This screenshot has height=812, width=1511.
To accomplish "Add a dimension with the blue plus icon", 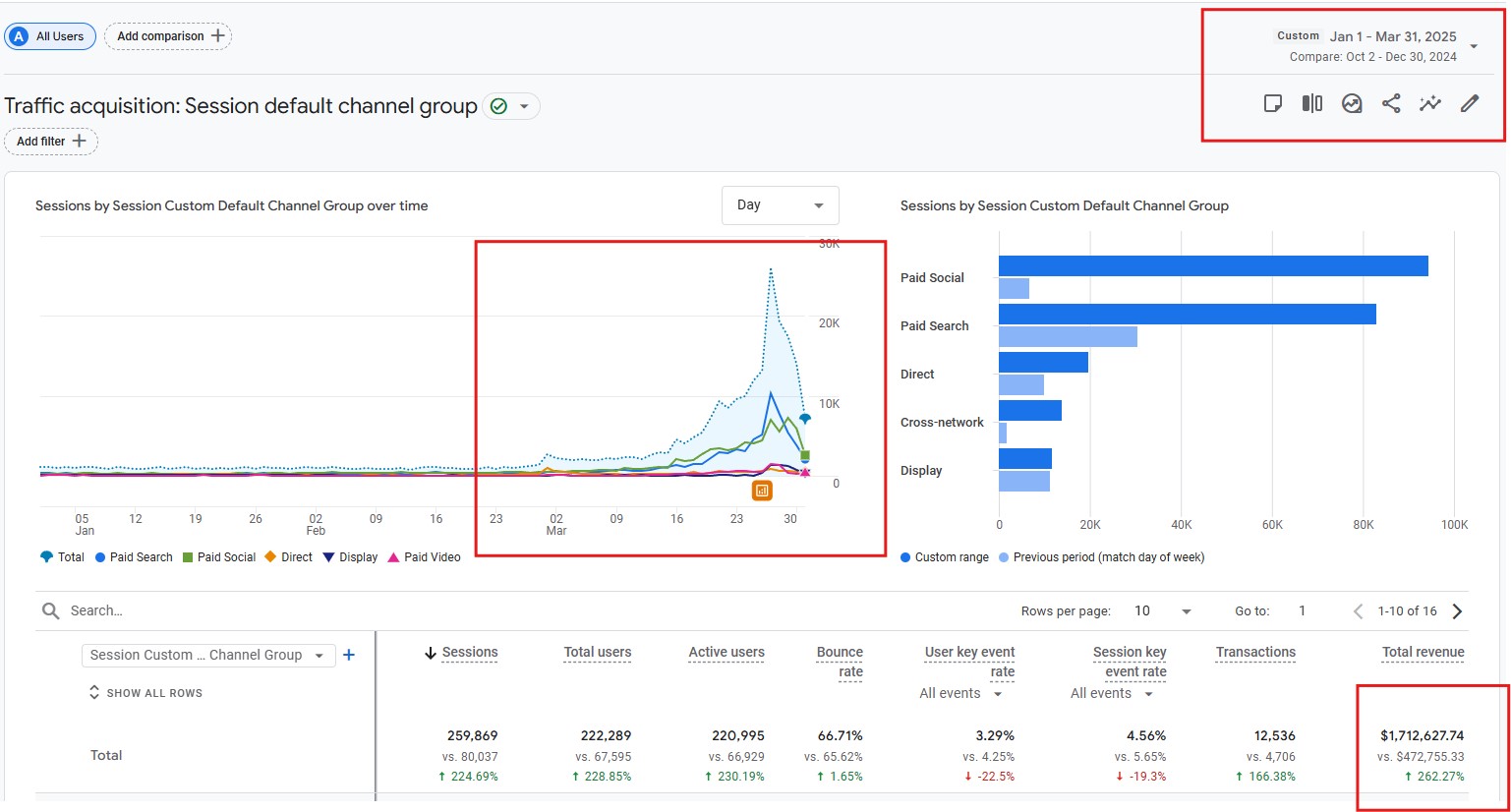I will [x=349, y=655].
